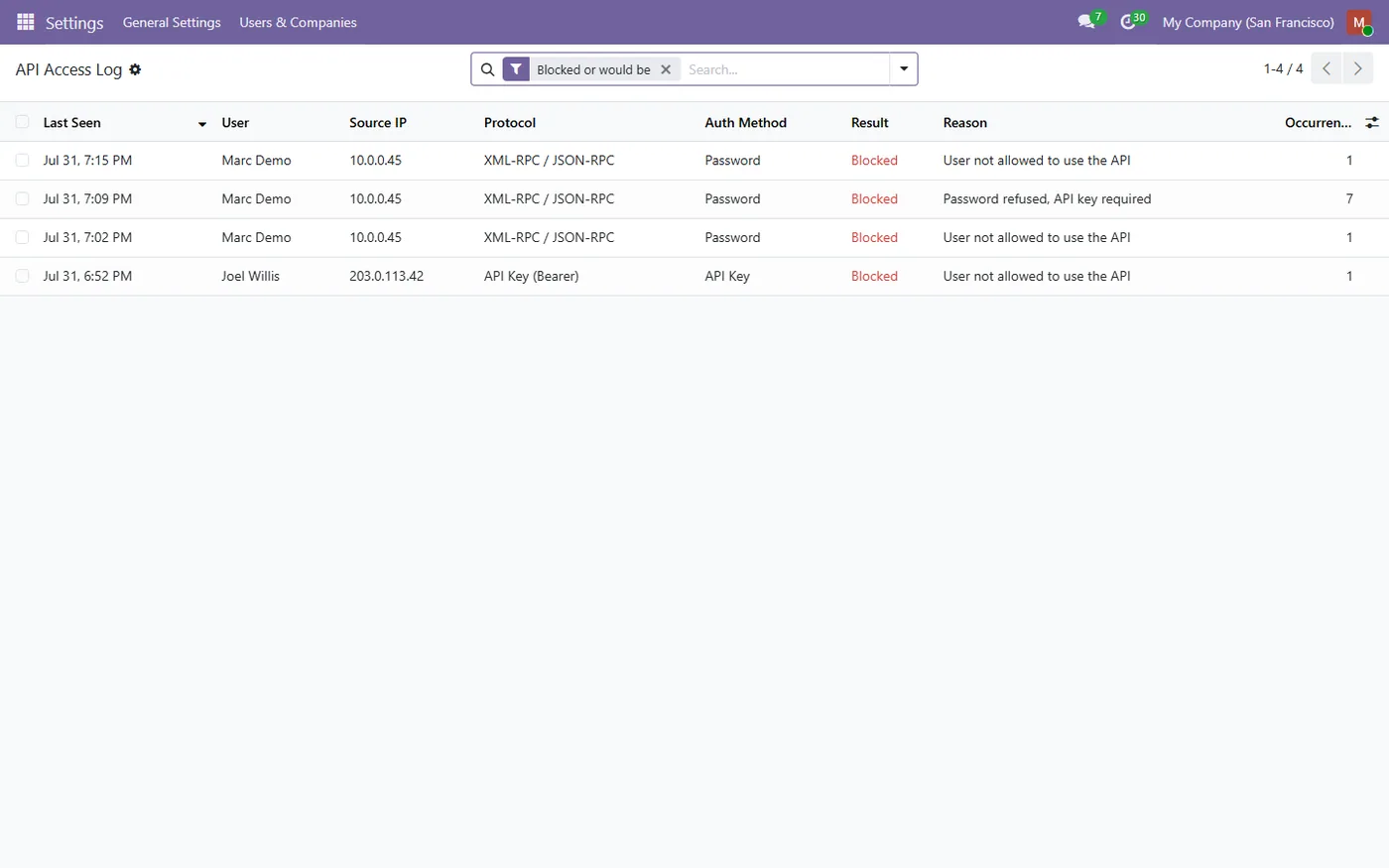Sort by the Reason column header
Image resolution: width=1389 pixels, height=868 pixels.
tap(965, 123)
